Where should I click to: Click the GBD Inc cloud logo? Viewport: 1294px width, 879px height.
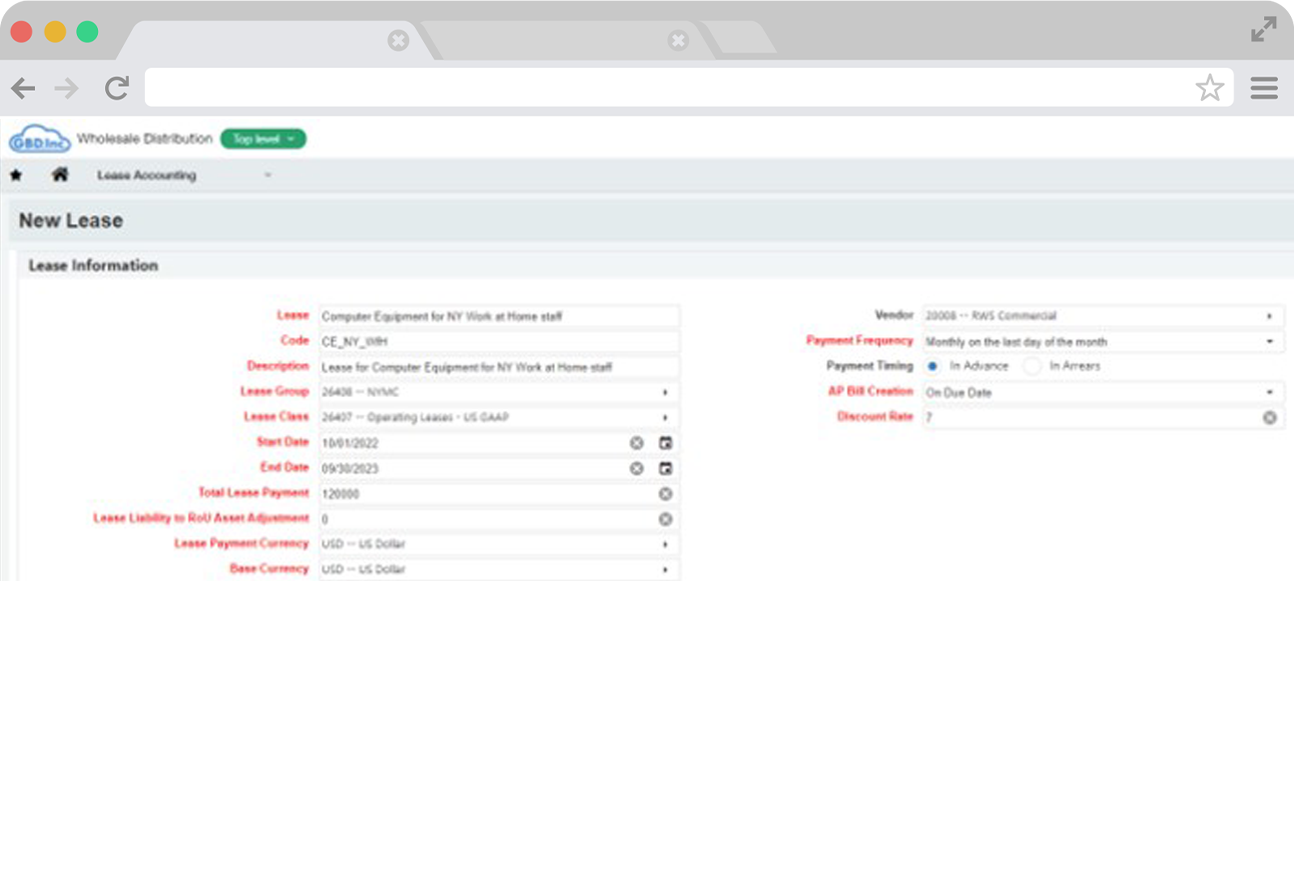(x=37, y=138)
